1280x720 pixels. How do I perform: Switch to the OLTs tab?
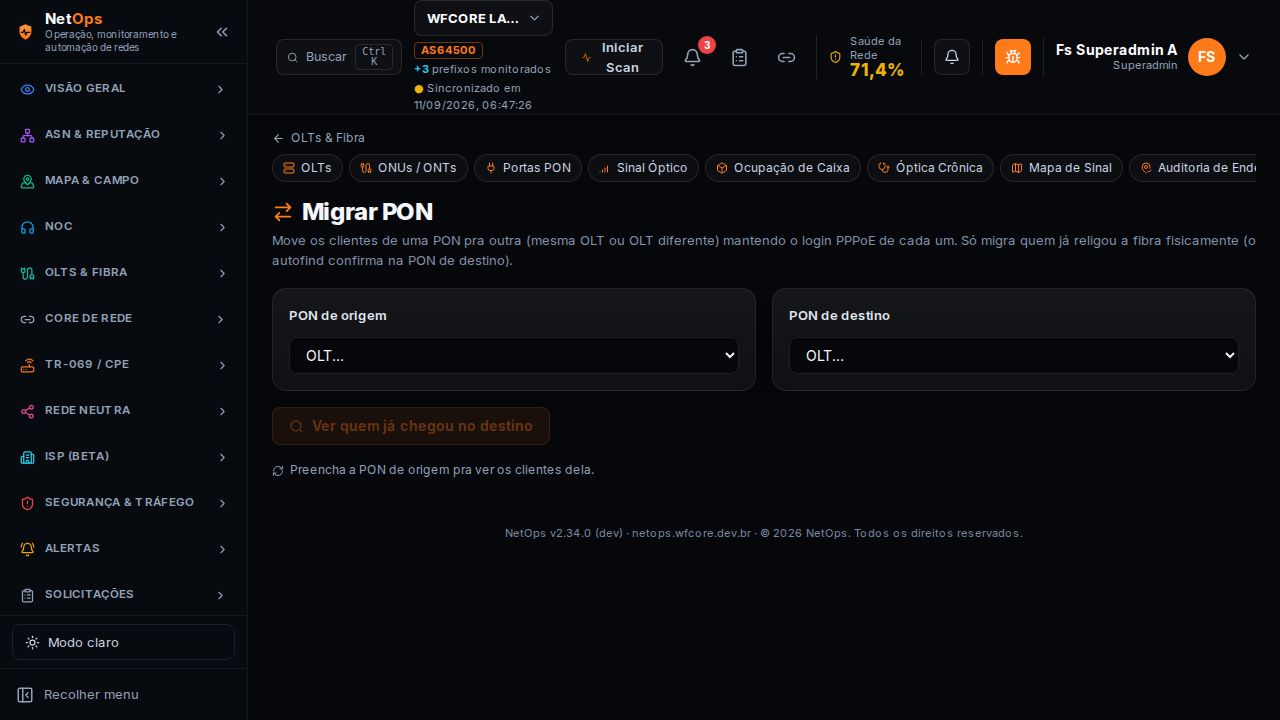coord(307,168)
